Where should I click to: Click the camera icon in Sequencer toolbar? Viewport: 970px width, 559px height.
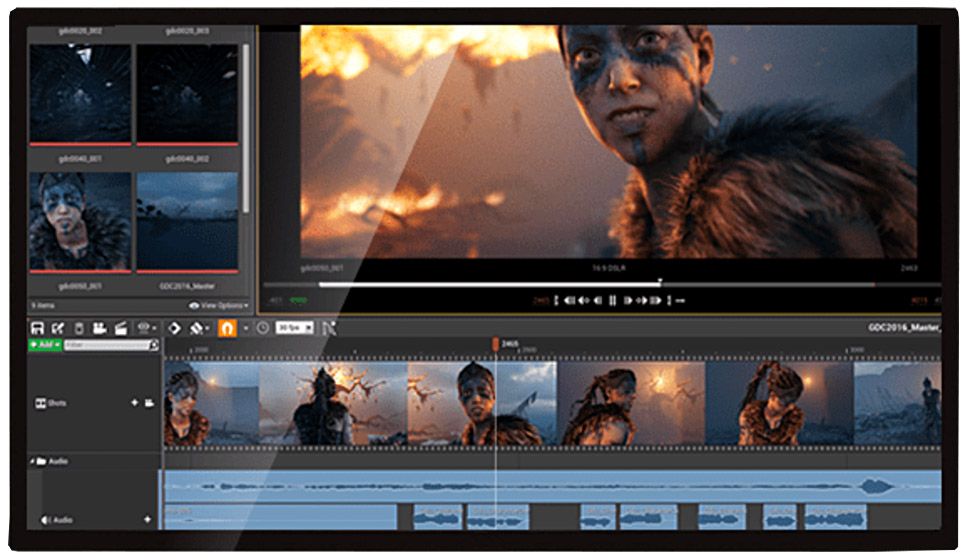tap(100, 328)
